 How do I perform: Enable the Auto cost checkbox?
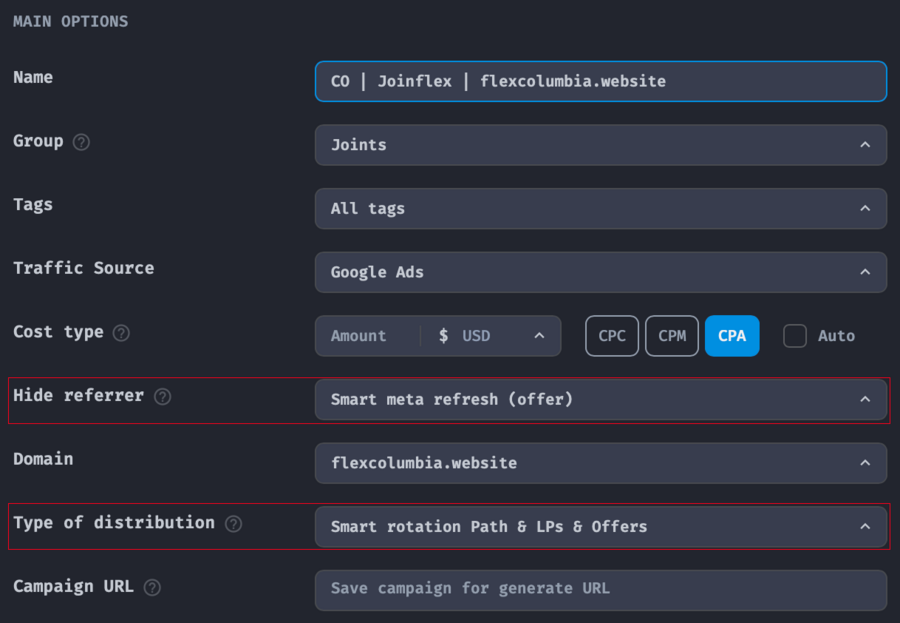[x=795, y=336]
